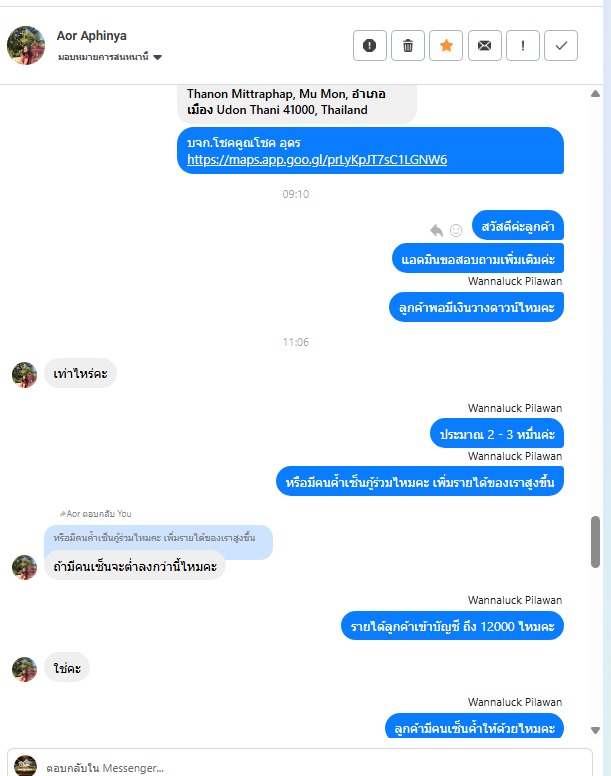This screenshot has height=776, width=611.
Task: Flag conversation with the exclamation mark icon
Action: [x=522, y=46]
